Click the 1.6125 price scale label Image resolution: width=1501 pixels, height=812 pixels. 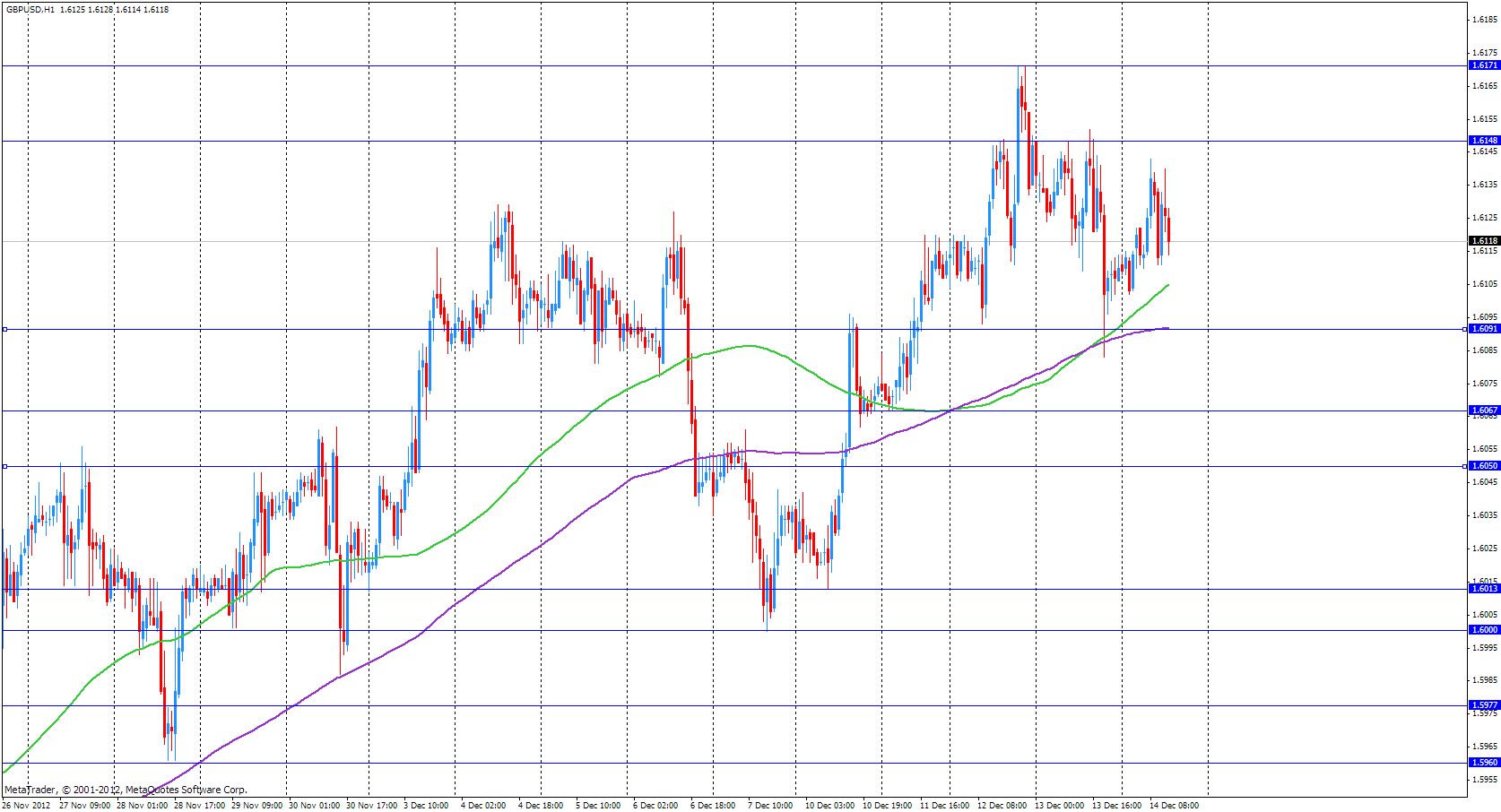pos(1486,218)
